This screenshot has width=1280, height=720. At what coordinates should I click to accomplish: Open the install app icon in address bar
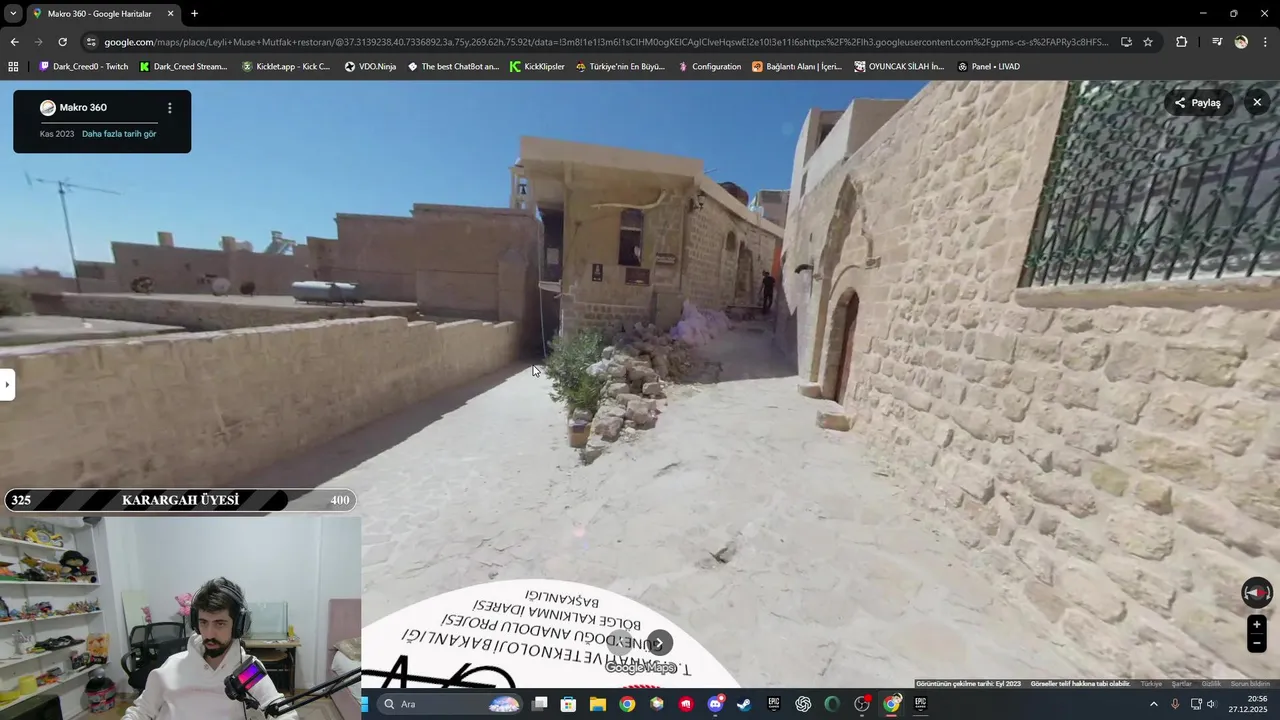click(x=1126, y=42)
